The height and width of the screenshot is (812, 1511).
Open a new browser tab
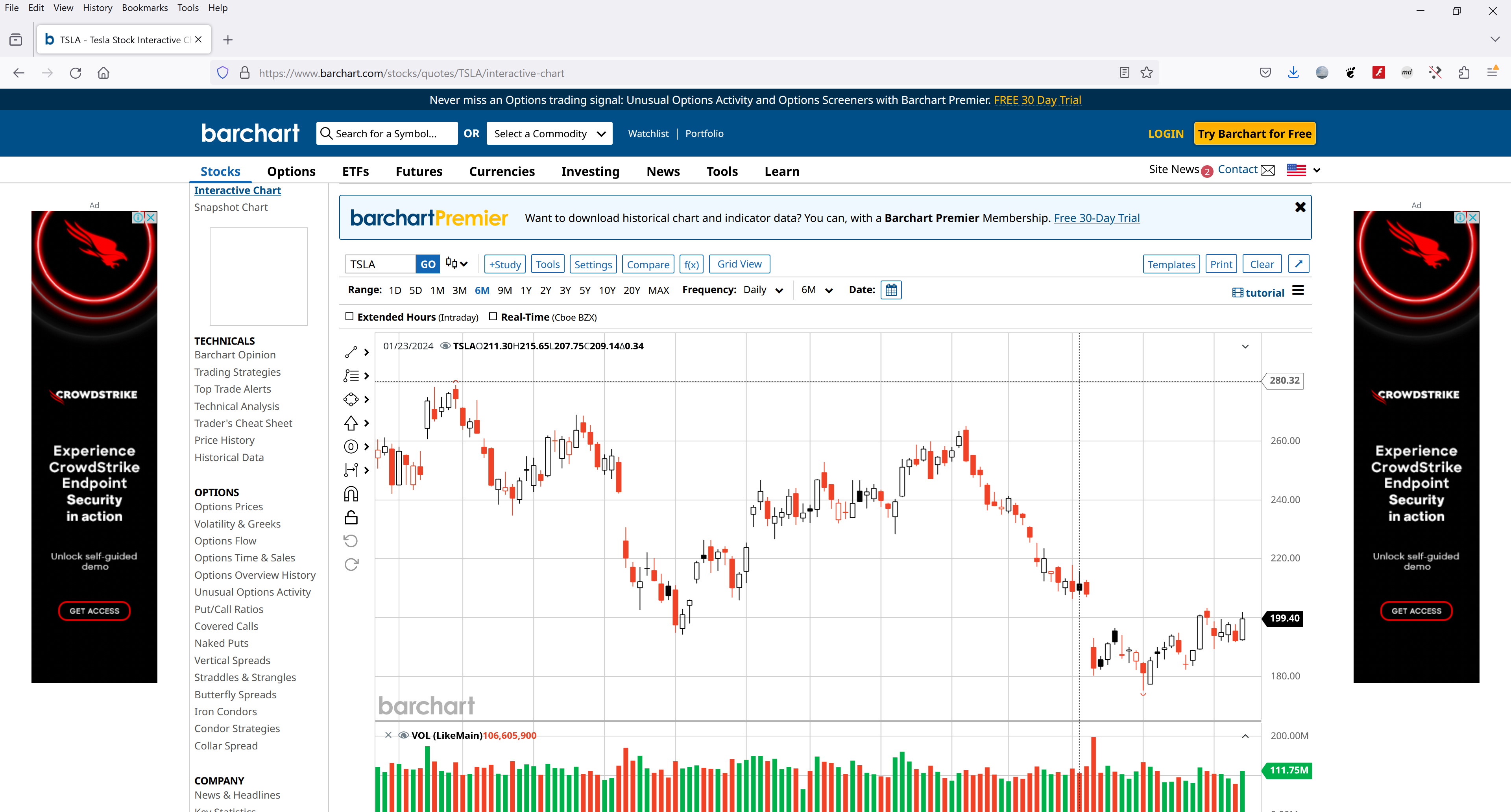tap(228, 40)
